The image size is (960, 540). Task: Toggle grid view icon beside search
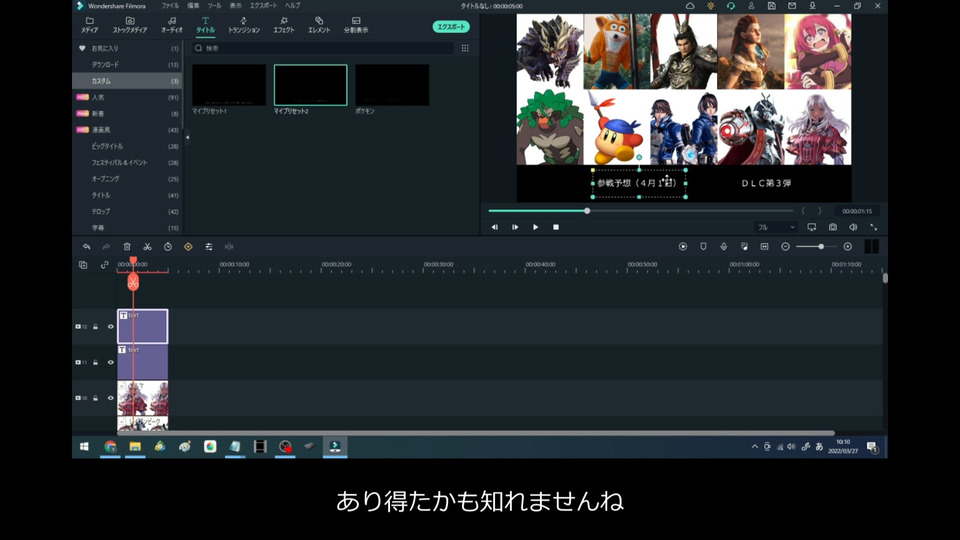tap(465, 48)
